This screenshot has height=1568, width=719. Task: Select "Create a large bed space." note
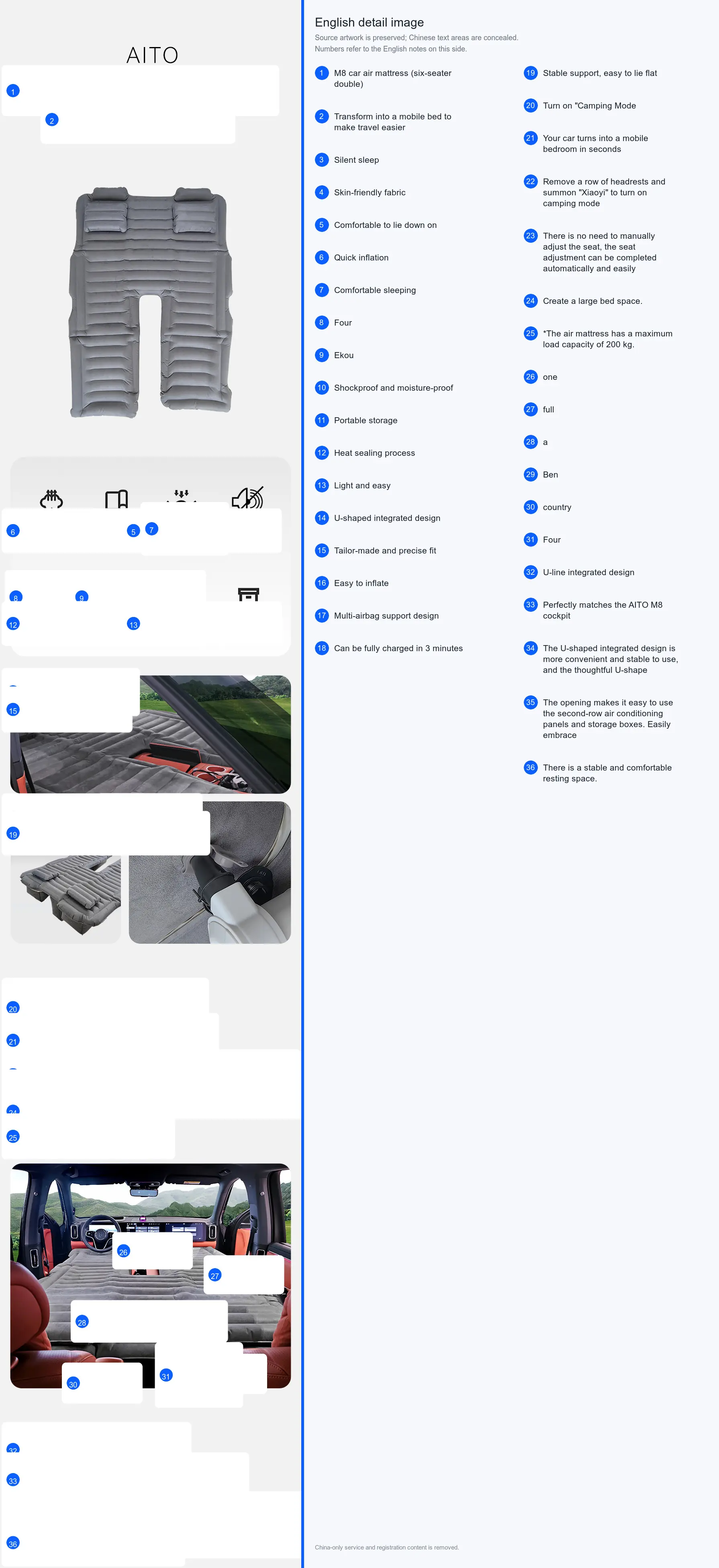592,301
